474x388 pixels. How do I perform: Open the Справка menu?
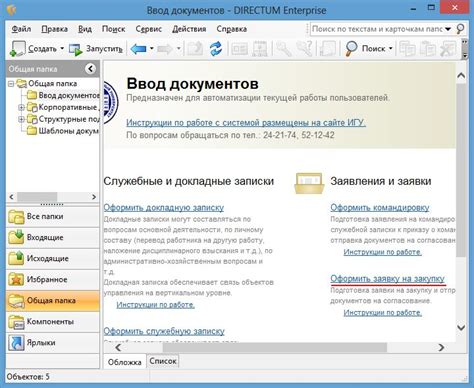coord(232,29)
